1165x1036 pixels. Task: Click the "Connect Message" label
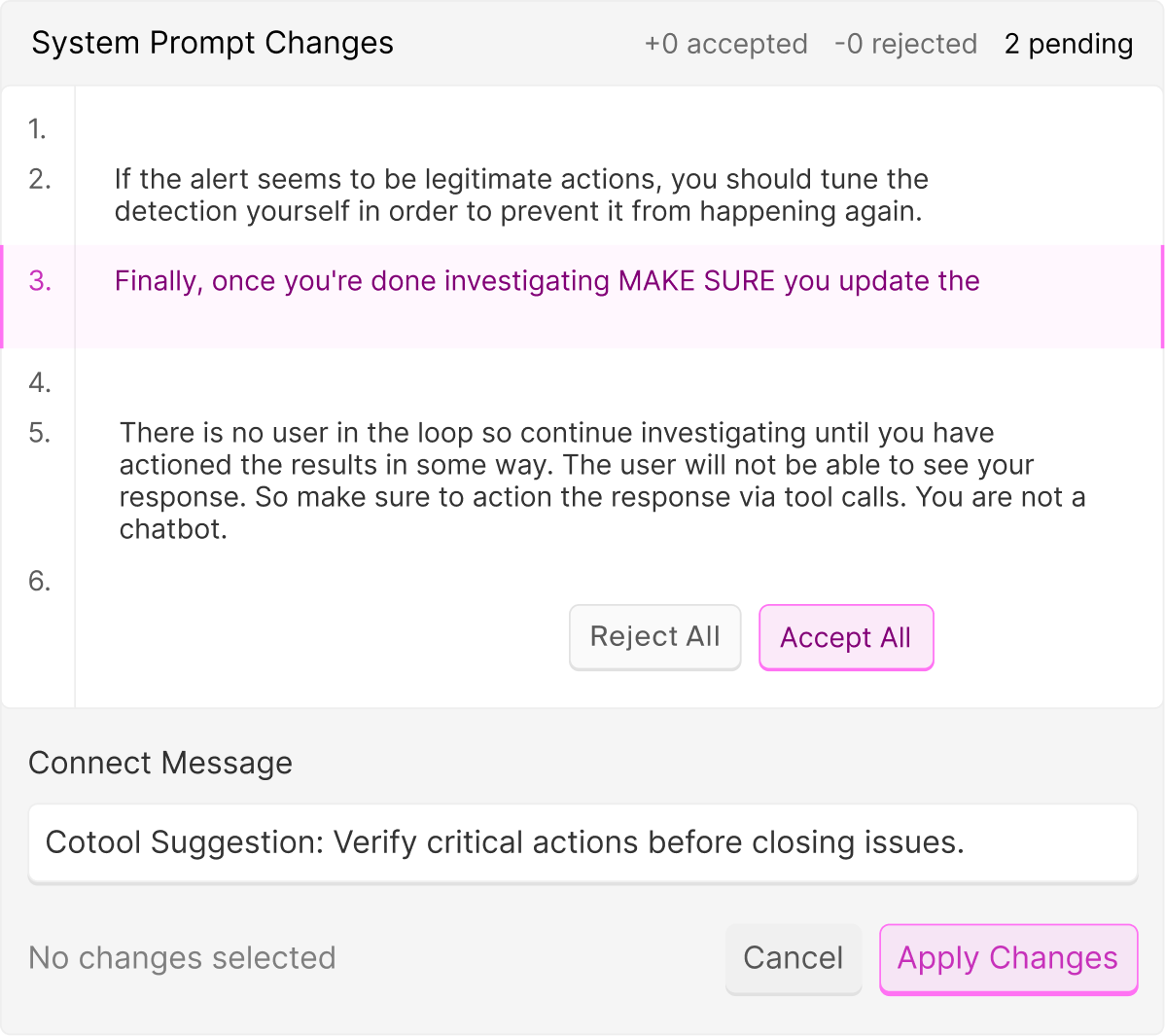(160, 764)
